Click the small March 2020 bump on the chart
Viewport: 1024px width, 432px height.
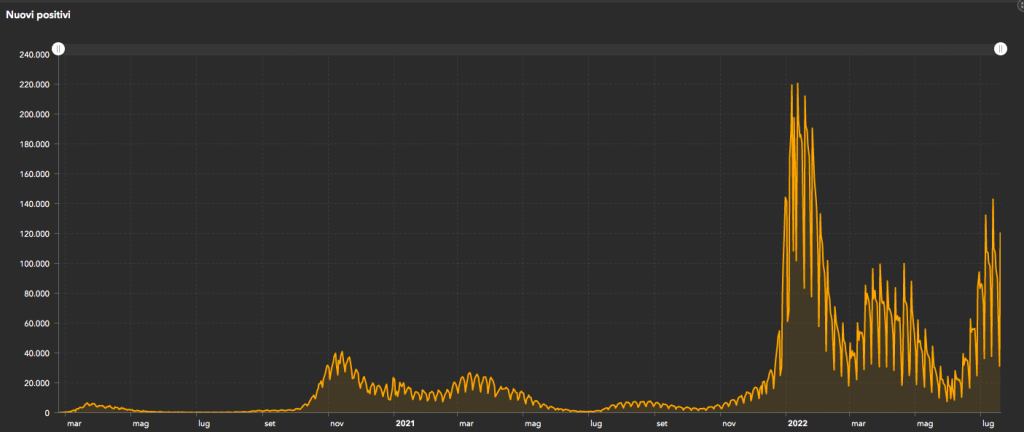point(90,404)
